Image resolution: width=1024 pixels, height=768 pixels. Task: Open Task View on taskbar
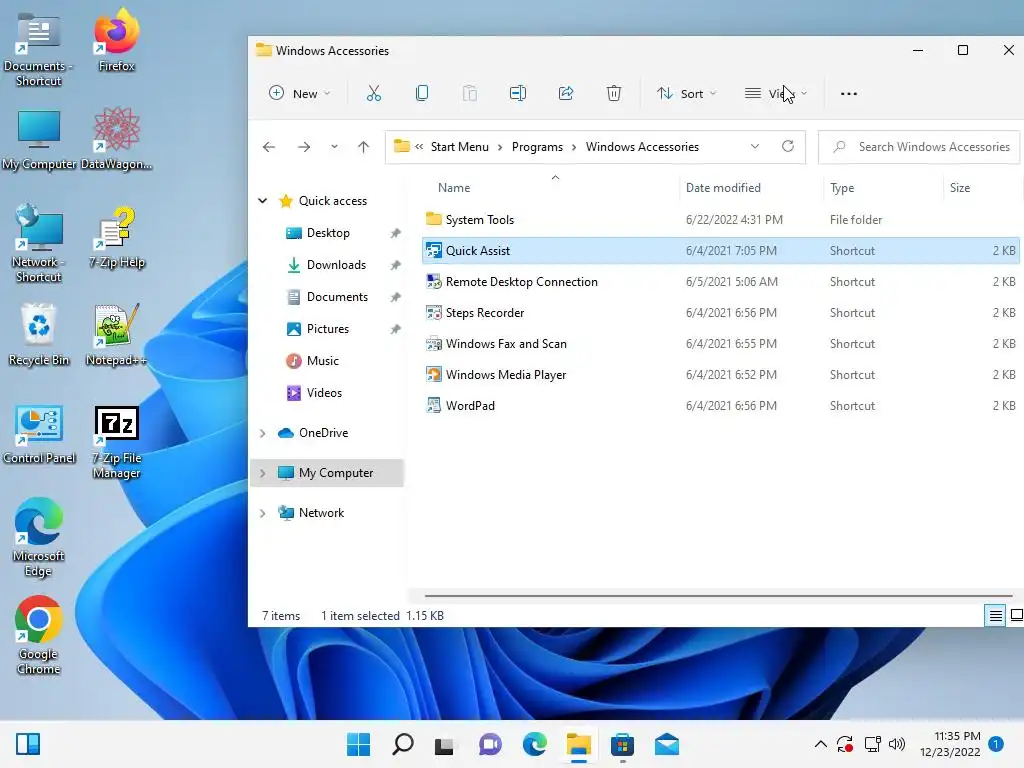tap(444, 744)
